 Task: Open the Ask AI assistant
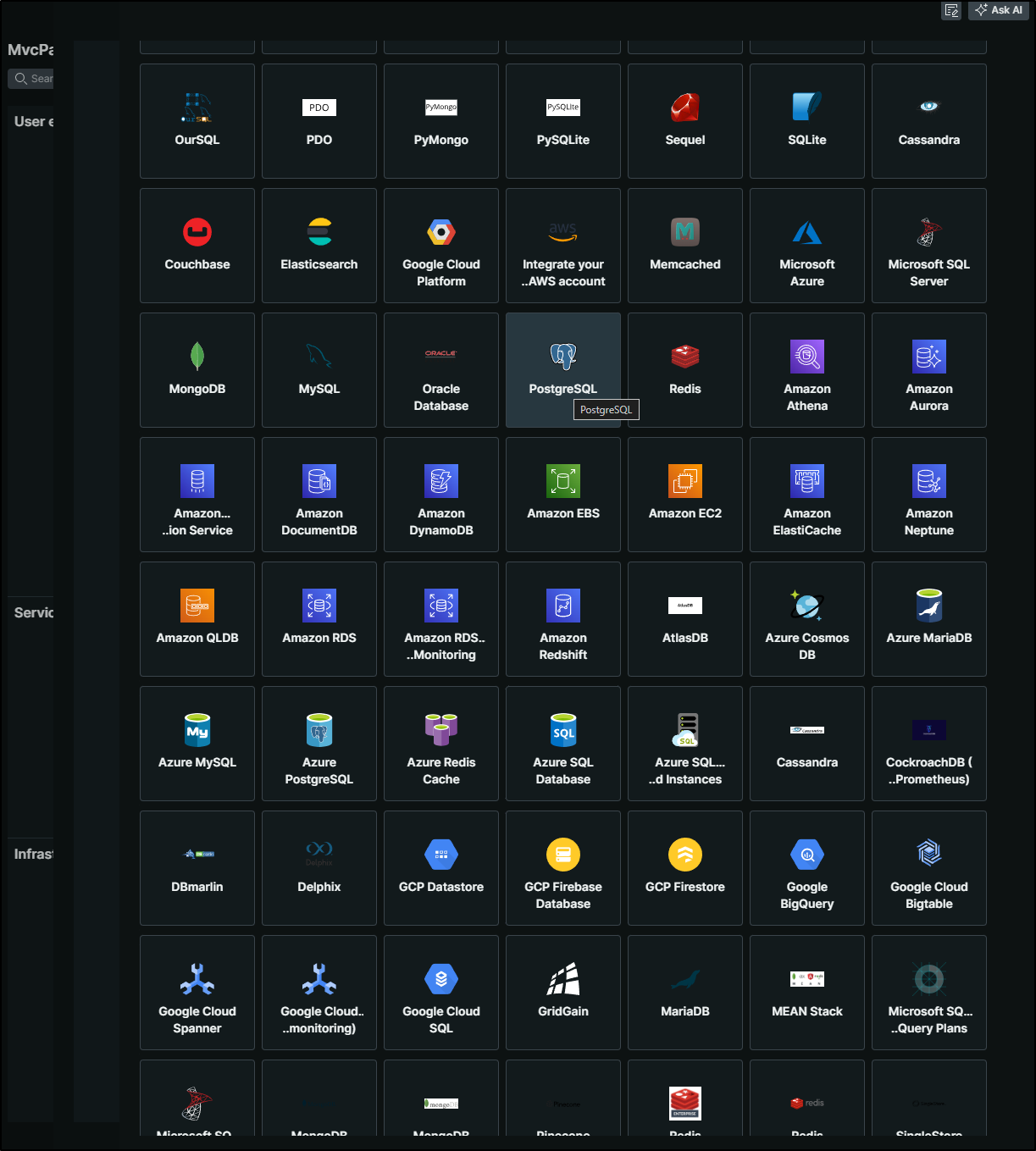999,10
